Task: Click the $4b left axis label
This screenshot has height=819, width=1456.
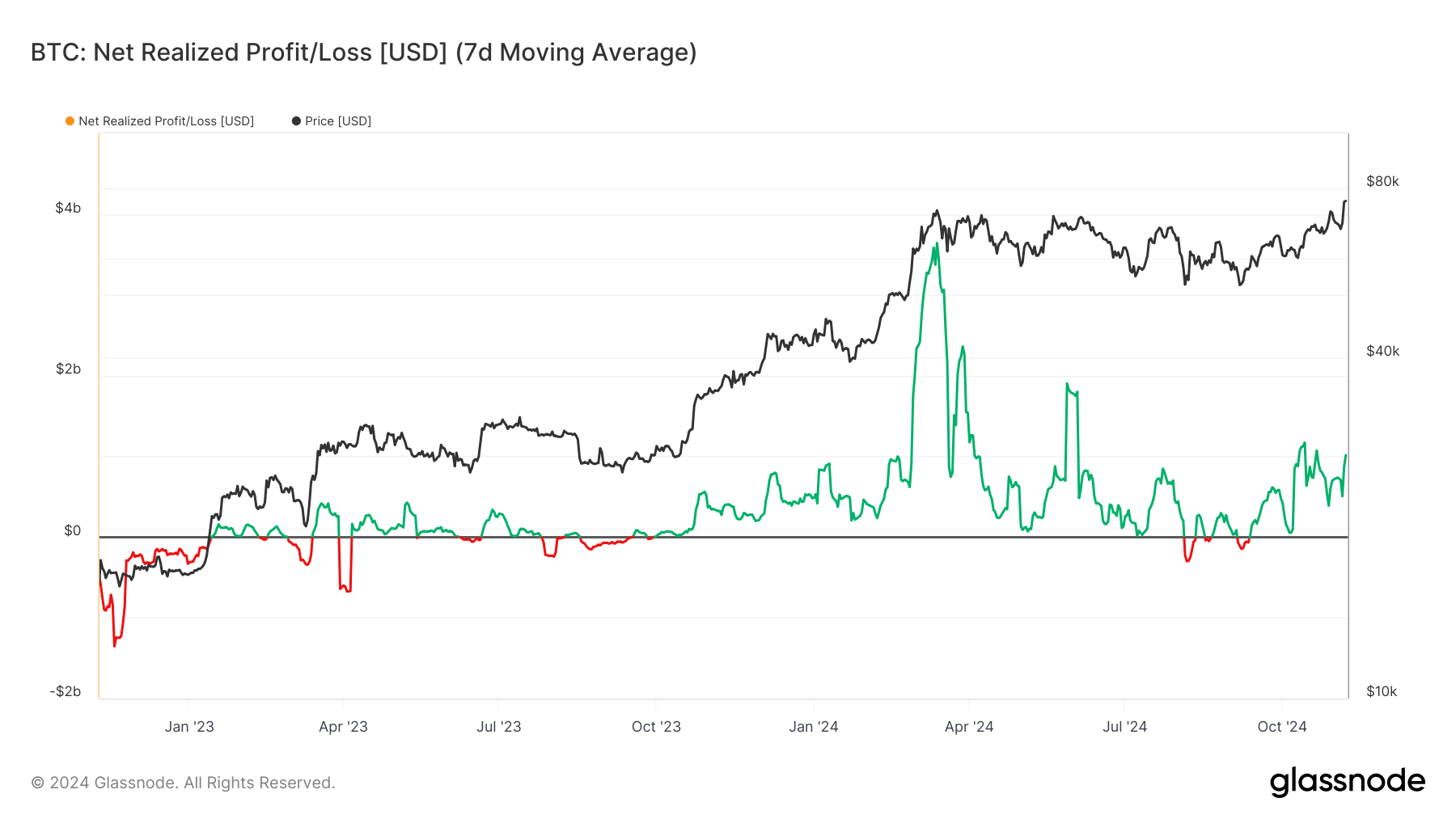Action: pyautogui.click(x=68, y=208)
